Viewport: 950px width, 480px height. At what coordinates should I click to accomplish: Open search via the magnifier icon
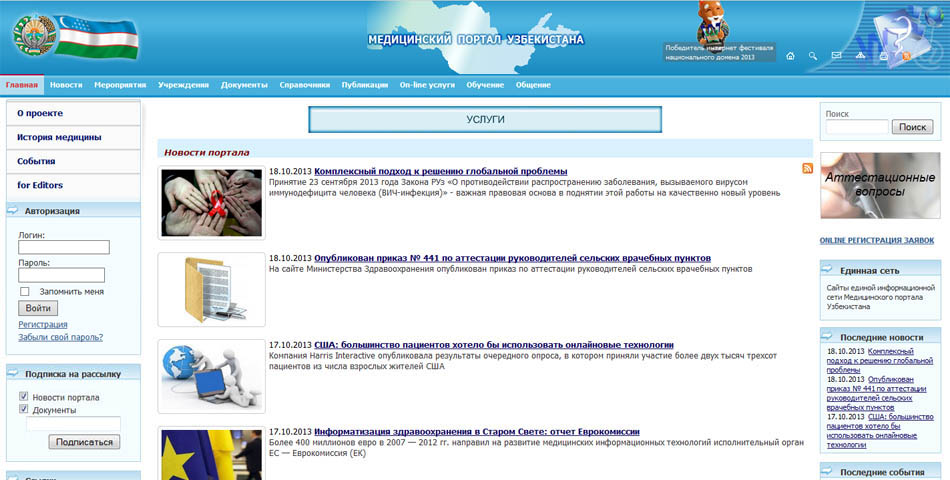click(x=813, y=56)
